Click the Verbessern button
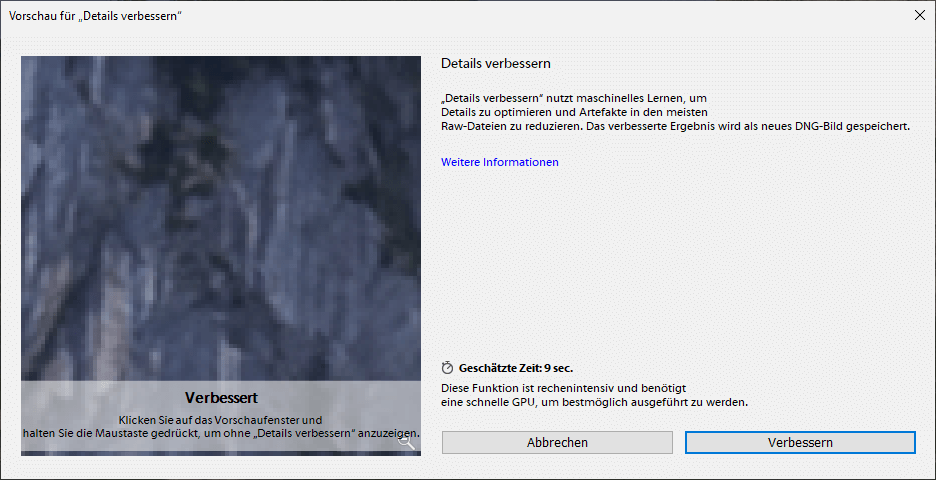 (800, 442)
